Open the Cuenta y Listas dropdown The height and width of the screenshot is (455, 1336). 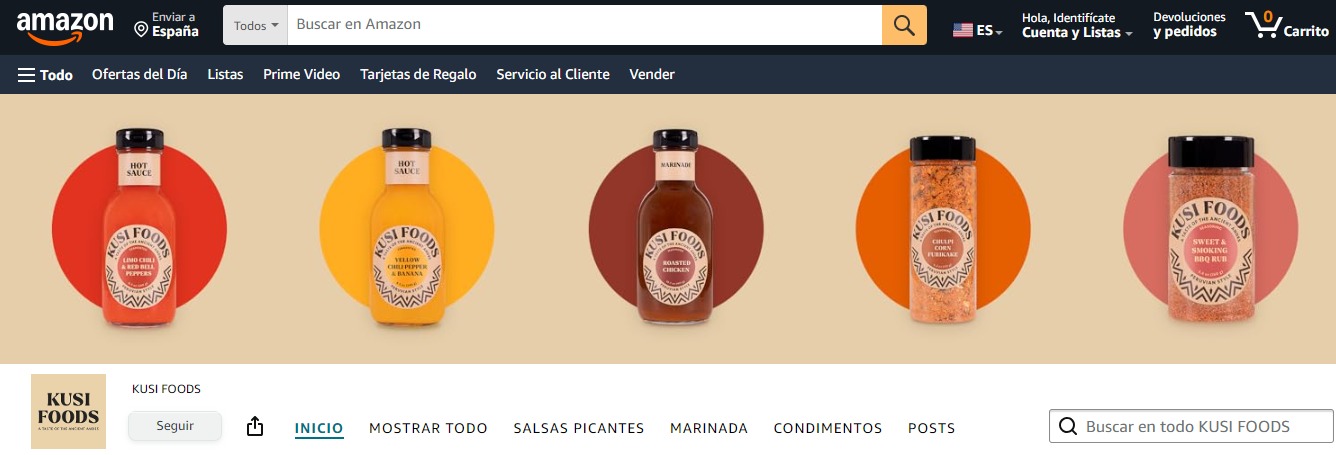tap(1077, 32)
